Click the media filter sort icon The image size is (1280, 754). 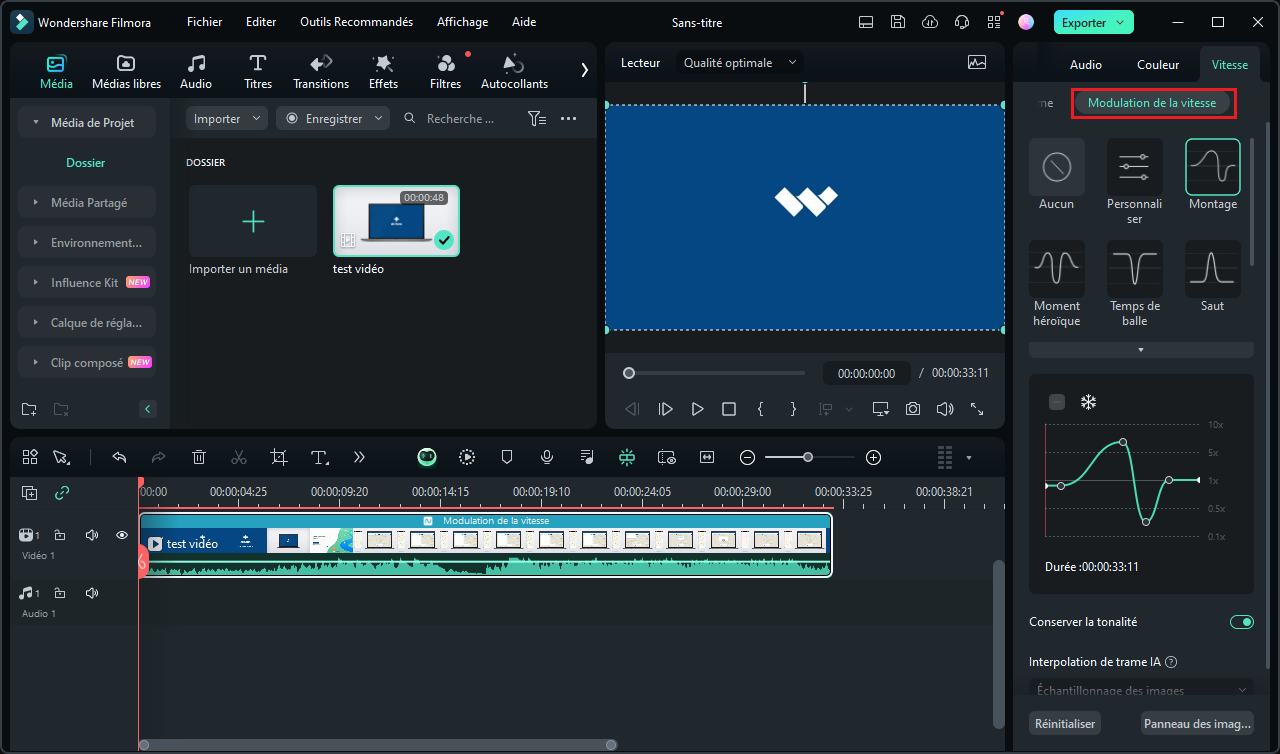[537, 118]
